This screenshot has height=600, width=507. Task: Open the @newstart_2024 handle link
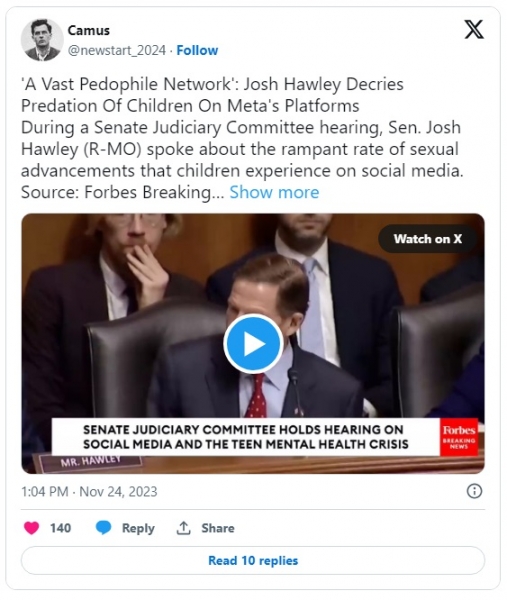[117, 50]
